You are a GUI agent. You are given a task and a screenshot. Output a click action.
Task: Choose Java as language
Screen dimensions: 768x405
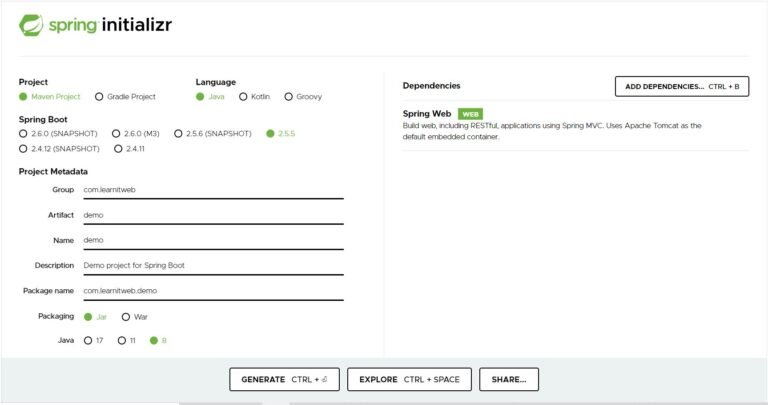pos(210,96)
